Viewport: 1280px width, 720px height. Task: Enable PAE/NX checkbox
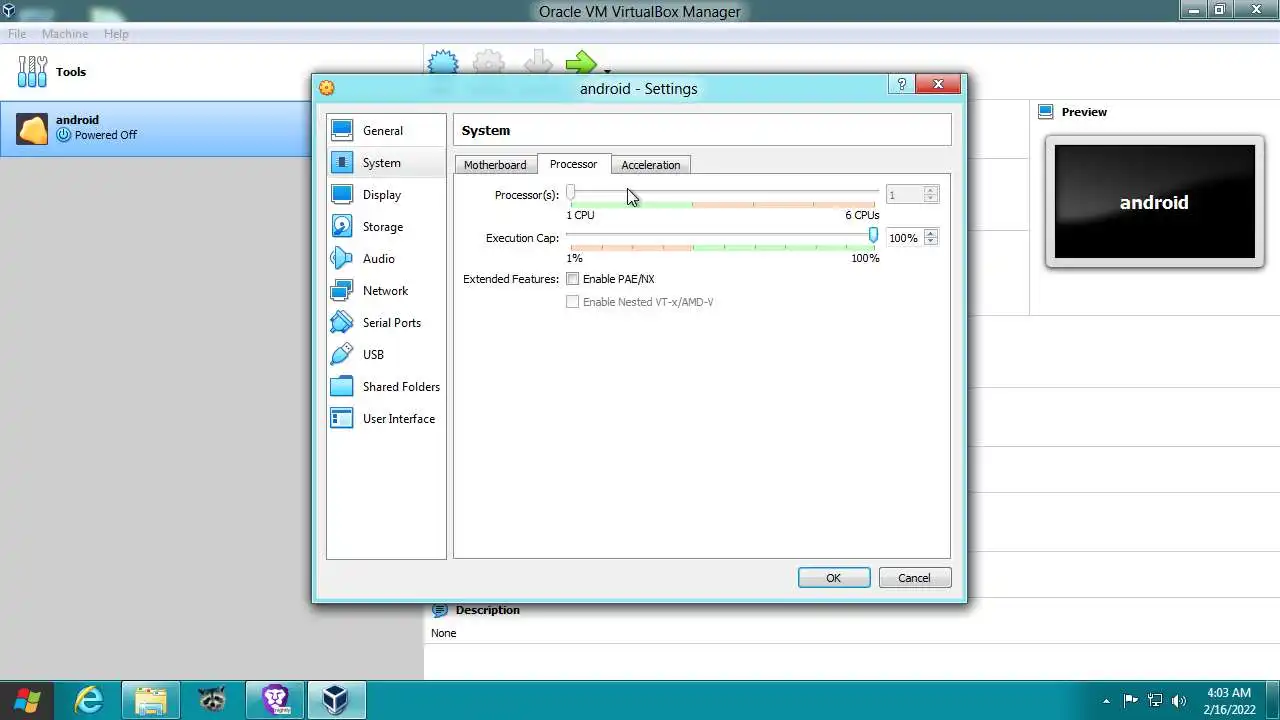point(573,279)
